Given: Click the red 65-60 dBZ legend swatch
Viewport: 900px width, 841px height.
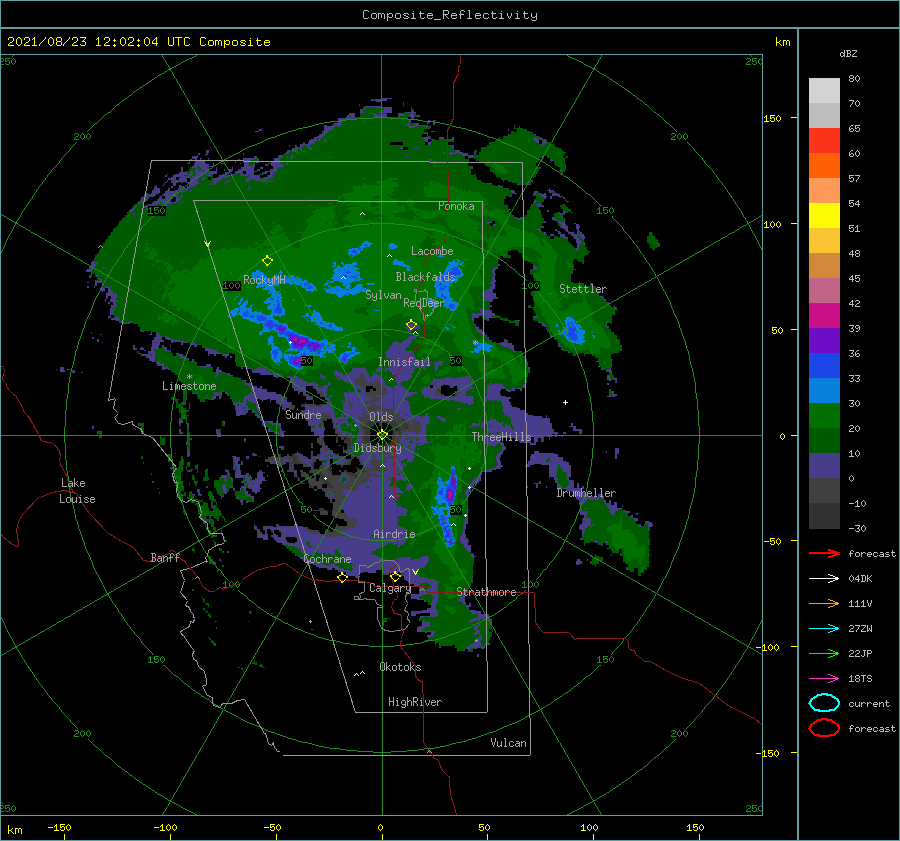Looking at the screenshot, I should point(824,141).
